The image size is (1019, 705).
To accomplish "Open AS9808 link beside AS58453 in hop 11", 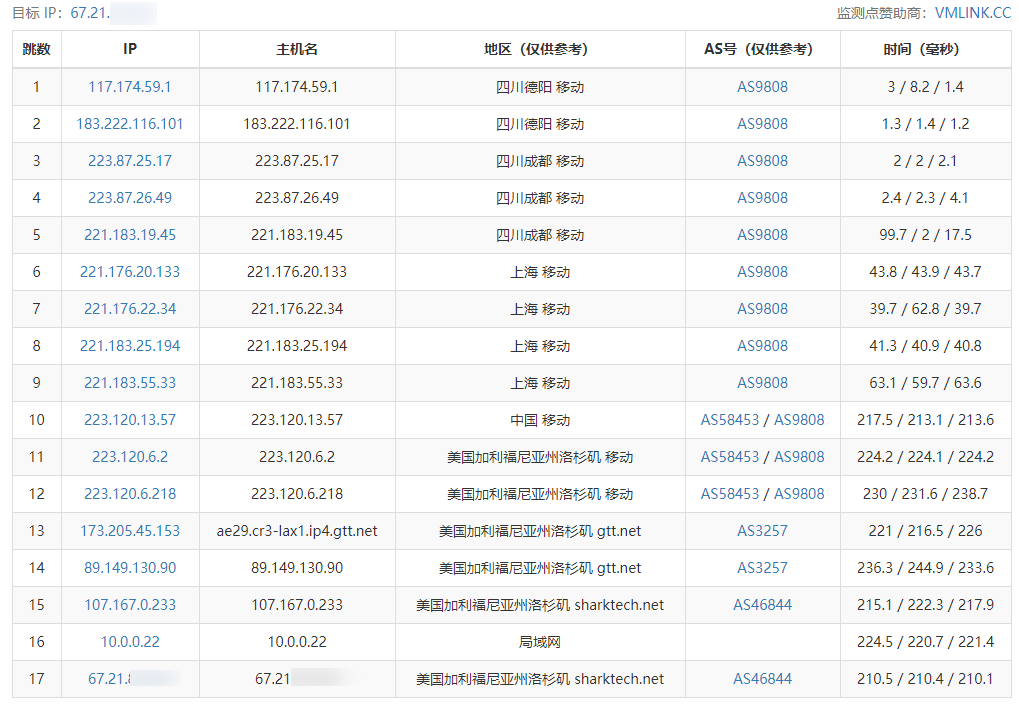I will 799,457.
